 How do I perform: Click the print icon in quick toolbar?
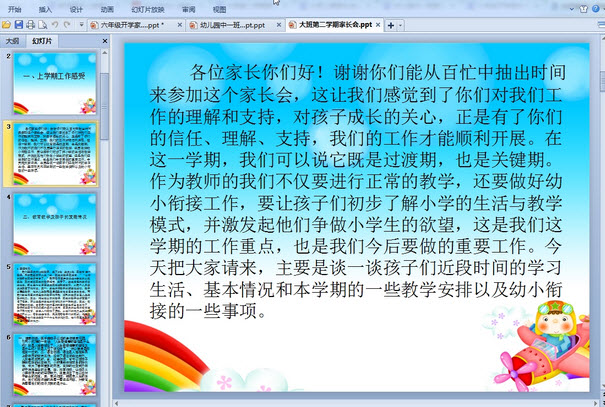coord(30,25)
